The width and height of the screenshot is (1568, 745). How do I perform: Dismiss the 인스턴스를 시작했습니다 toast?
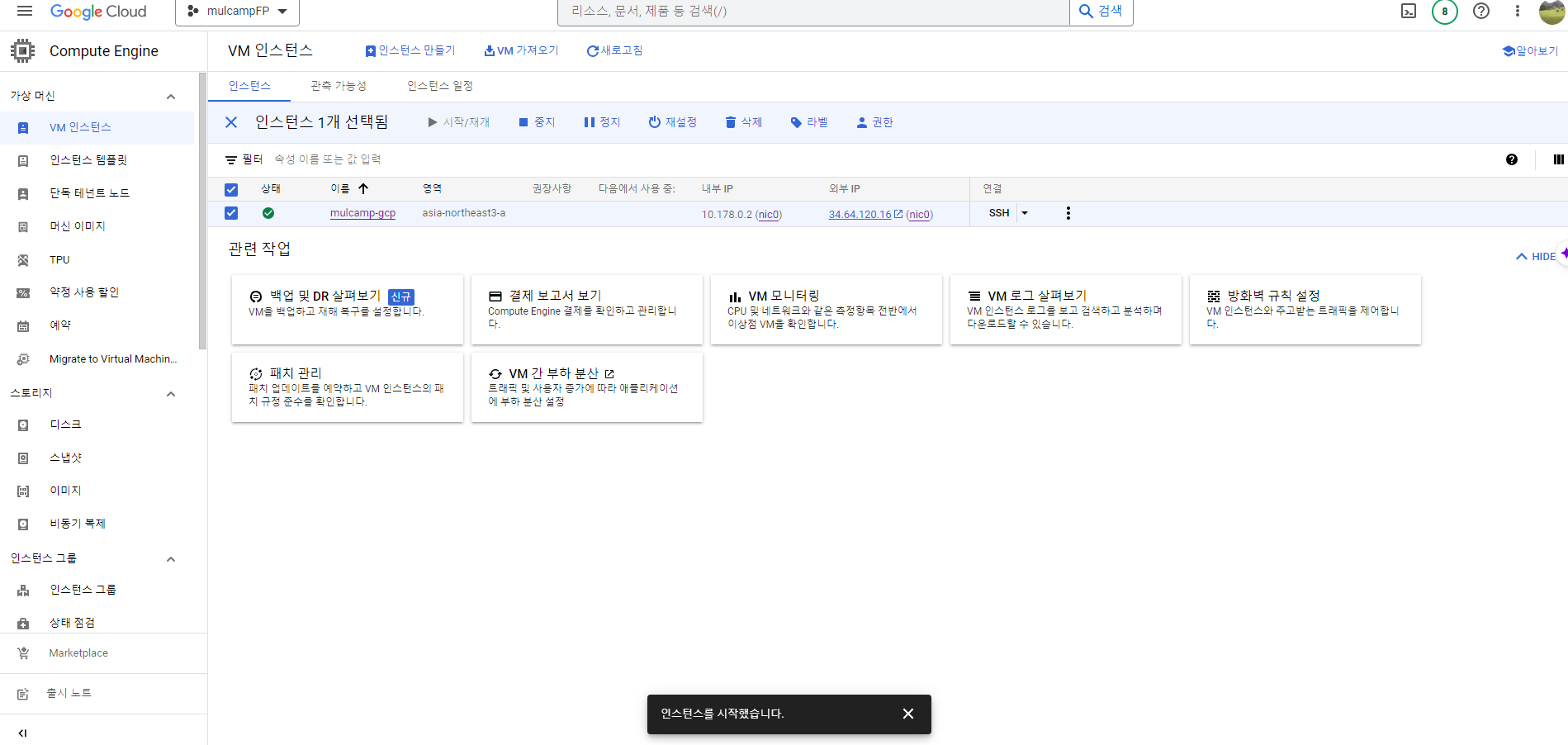click(x=908, y=714)
